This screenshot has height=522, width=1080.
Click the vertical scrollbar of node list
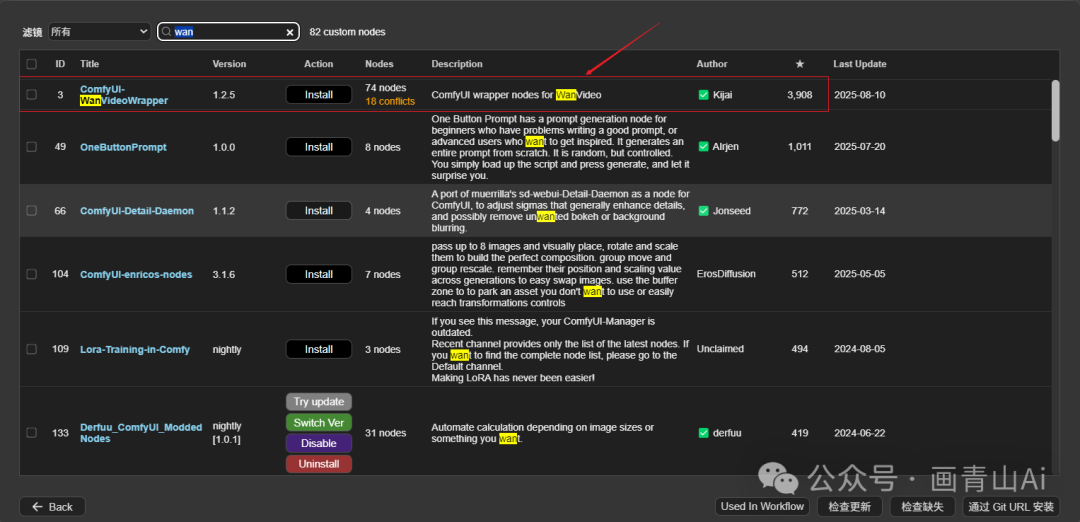pos(1056,110)
